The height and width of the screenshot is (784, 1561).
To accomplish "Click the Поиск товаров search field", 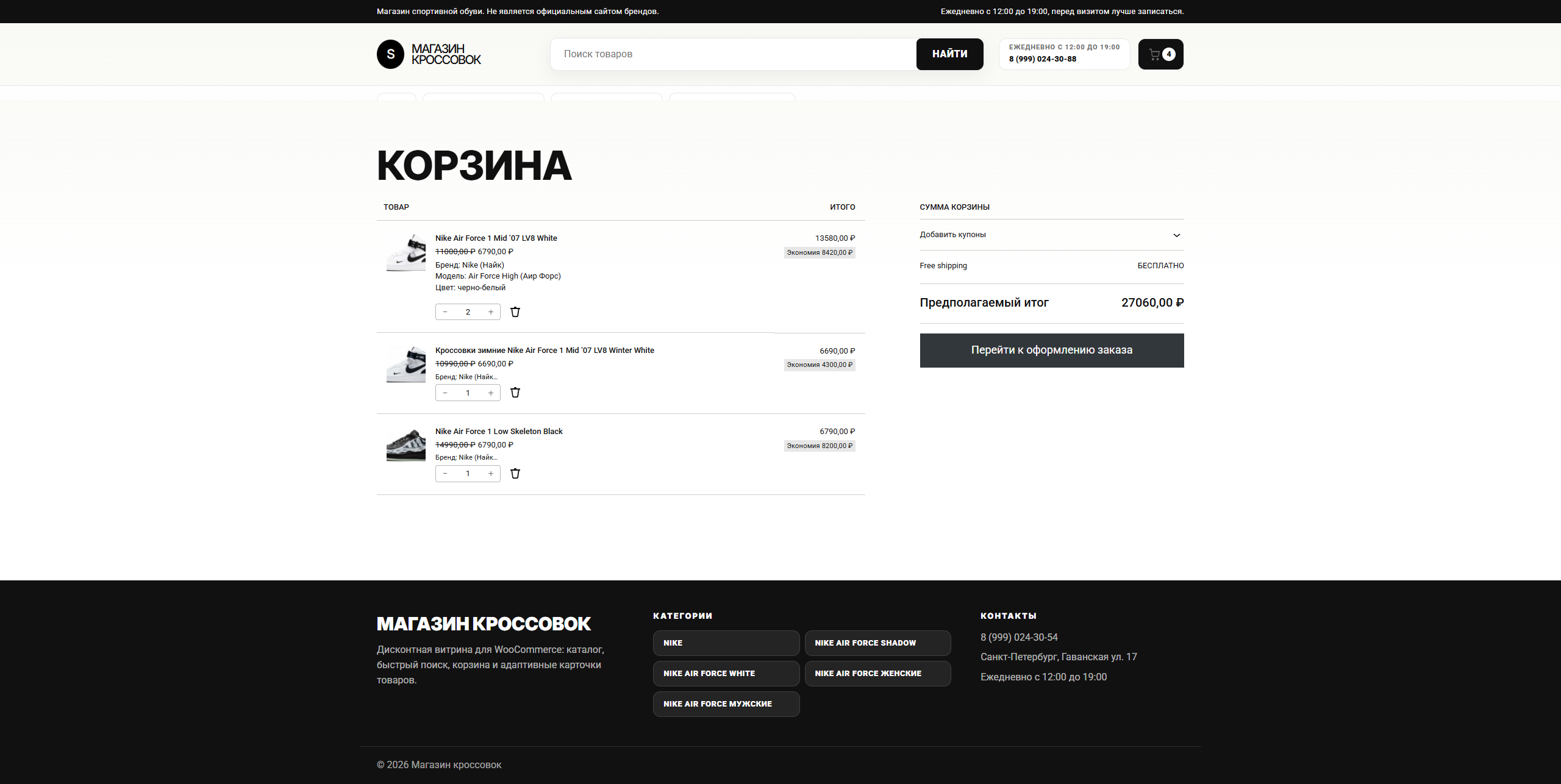I will pyautogui.click(x=734, y=54).
